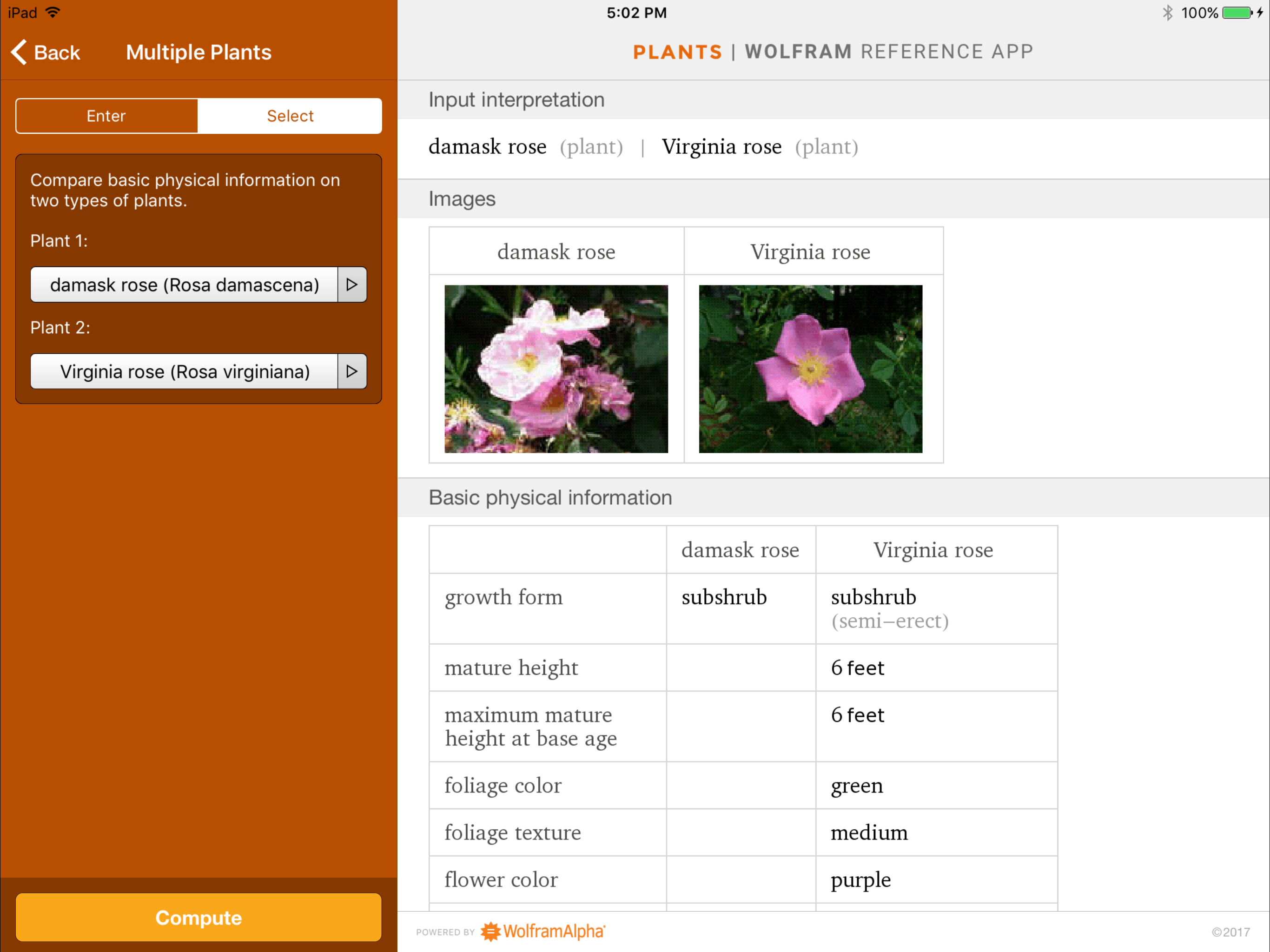Expand the Plant 1 arrow dropdown
Viewport: 1270px width, 952px height.
click(x=352, y=285)
